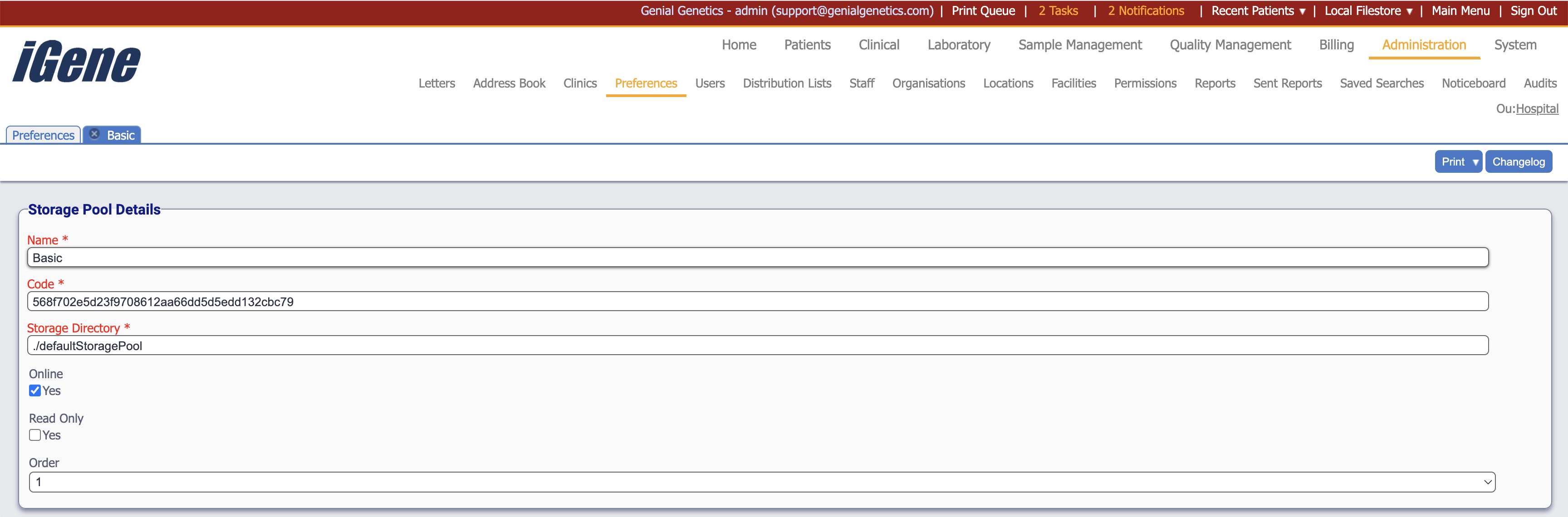Sign Out of the application
Viewport: 1568px width, 517px height.
(x=1533, y=11)
